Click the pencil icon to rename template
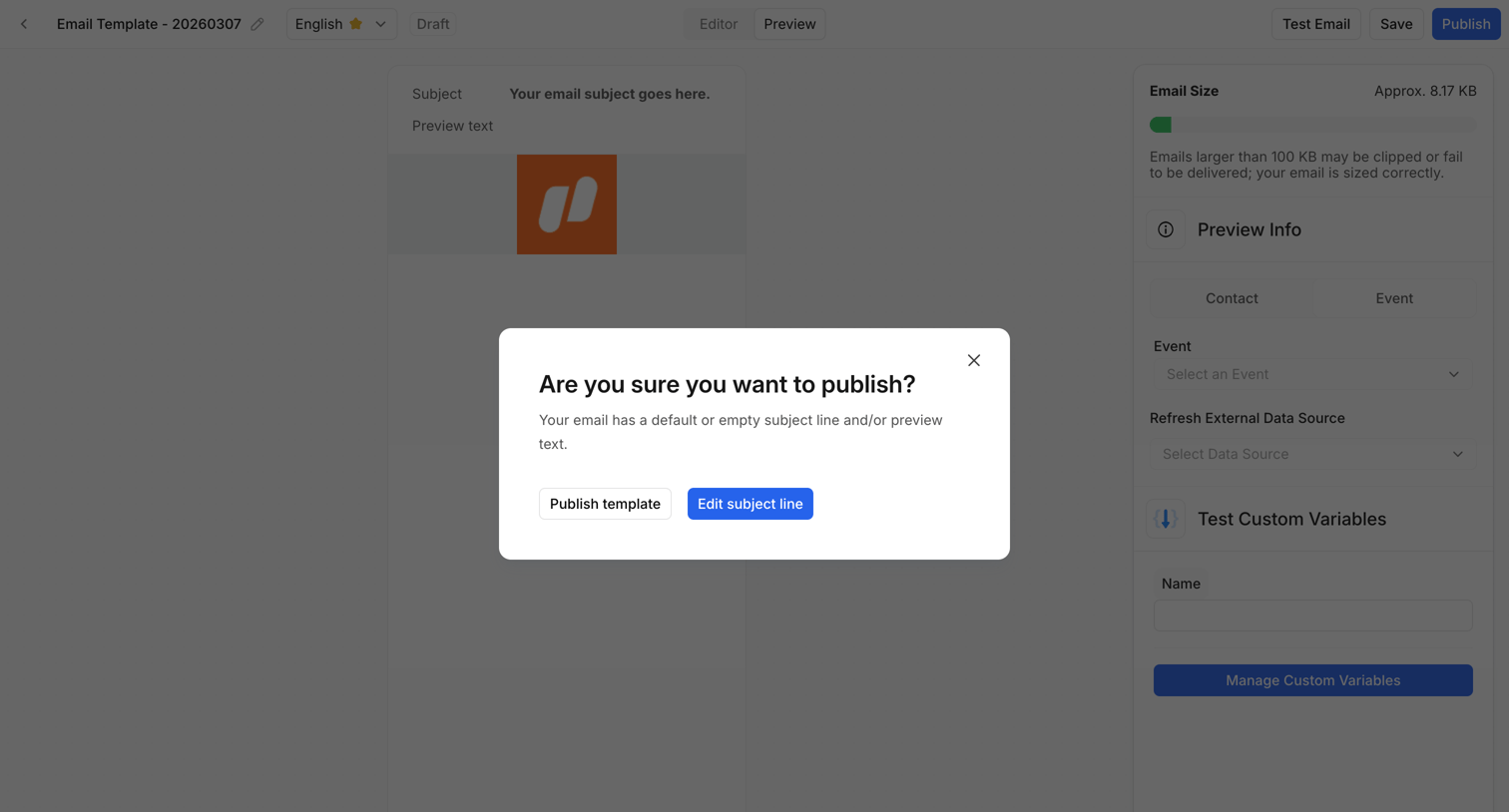Viewport: 1509px width, 812px height. [x=257, y=24]
